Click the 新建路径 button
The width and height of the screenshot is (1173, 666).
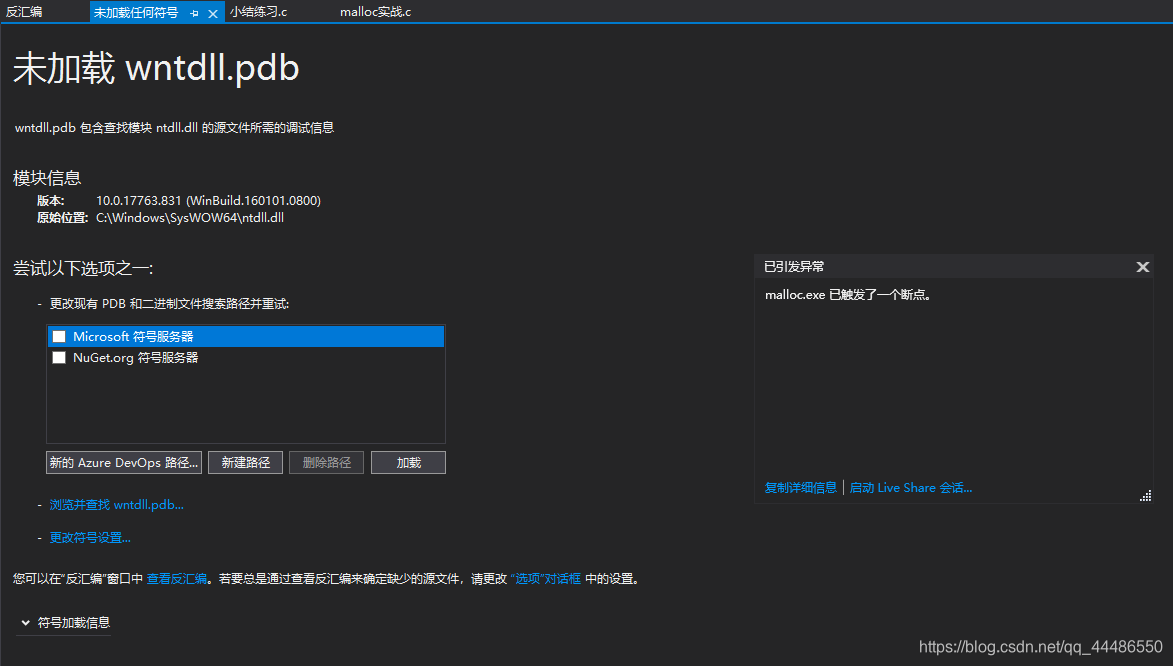[x=245, y=462]
